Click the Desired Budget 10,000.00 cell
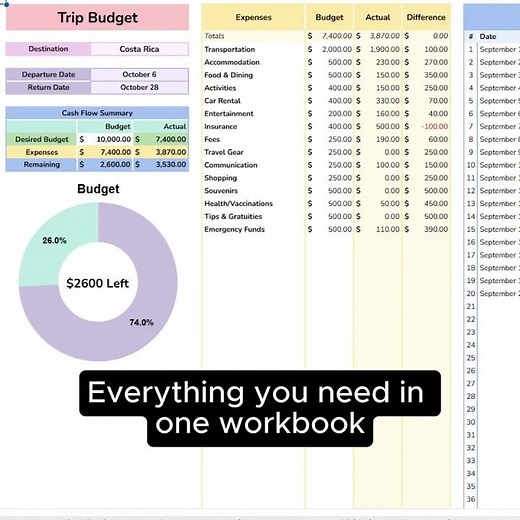The width and height of the screenshot is (520, 520). click(x=105, y=139)
